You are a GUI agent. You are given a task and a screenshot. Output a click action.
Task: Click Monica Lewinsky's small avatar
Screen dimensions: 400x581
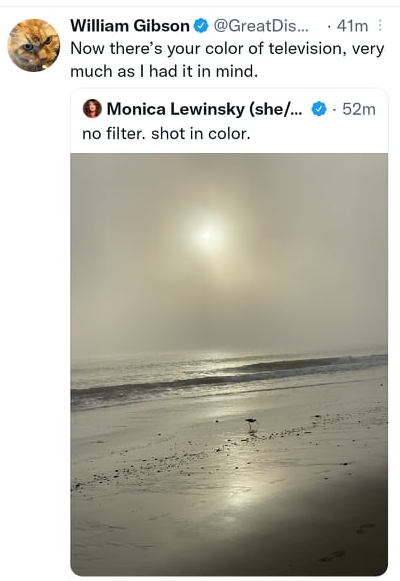[92, 109]
